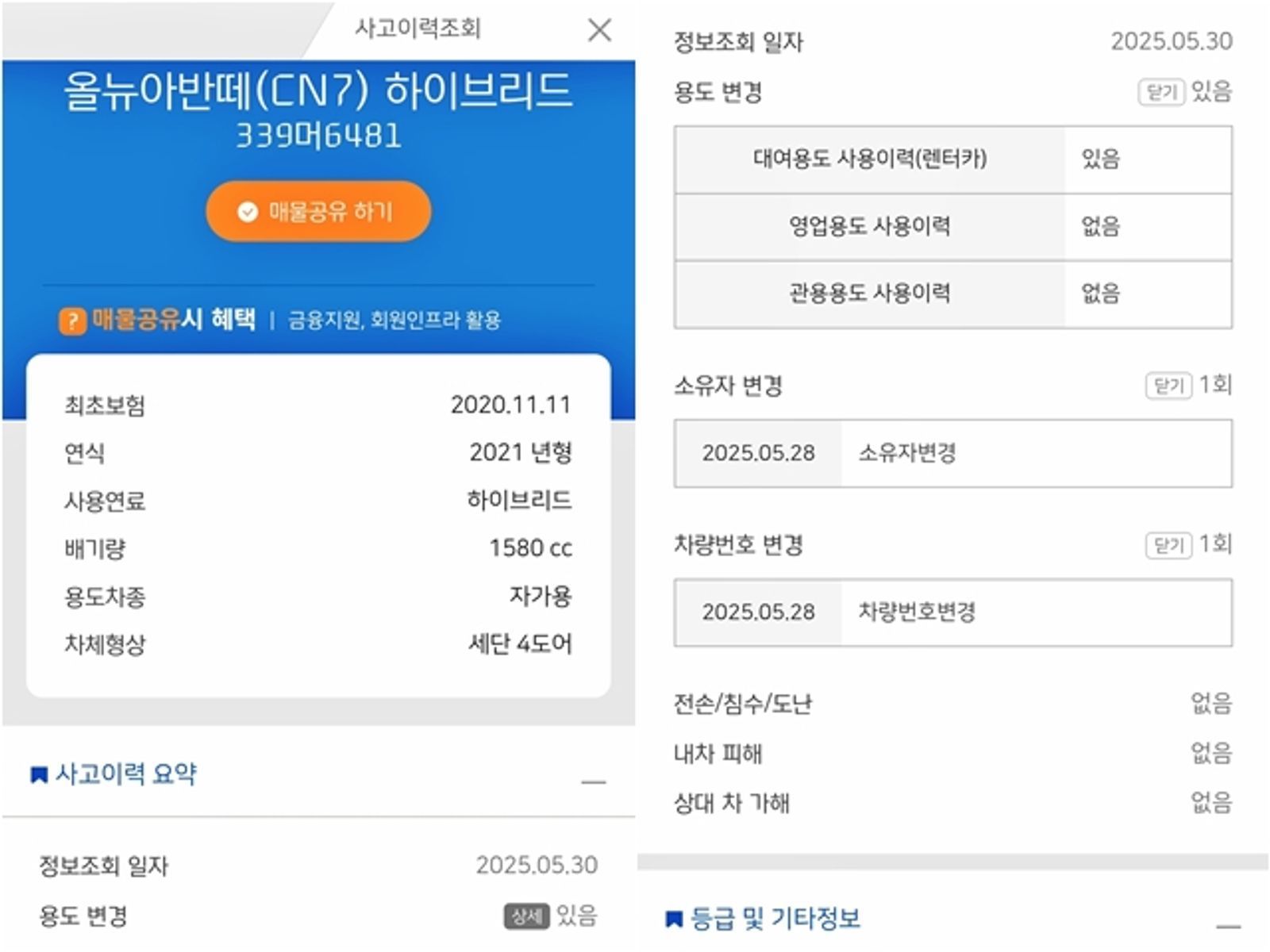Viewport: 1270px width, 952px height.
Task: Close the 소유자 변경 details with 닫기
Action: tap(1168, 386)
